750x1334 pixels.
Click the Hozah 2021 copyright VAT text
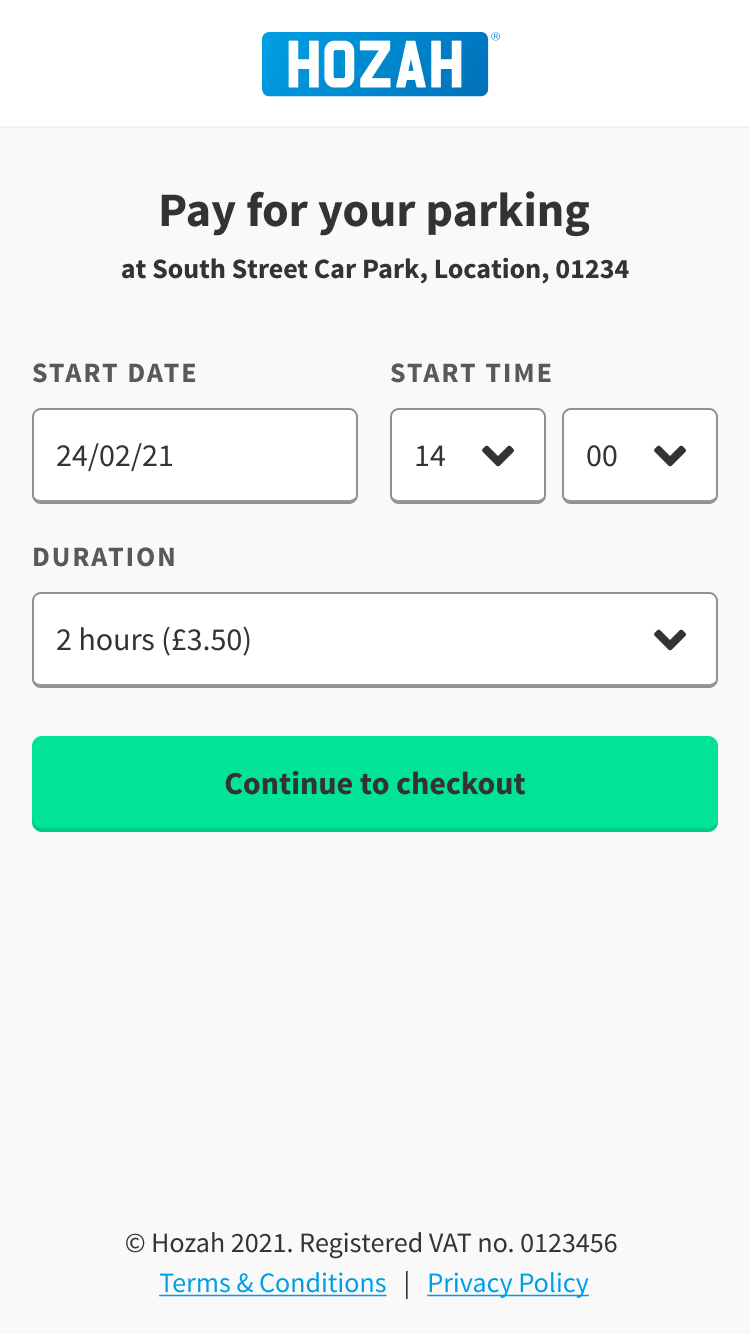371,1243
